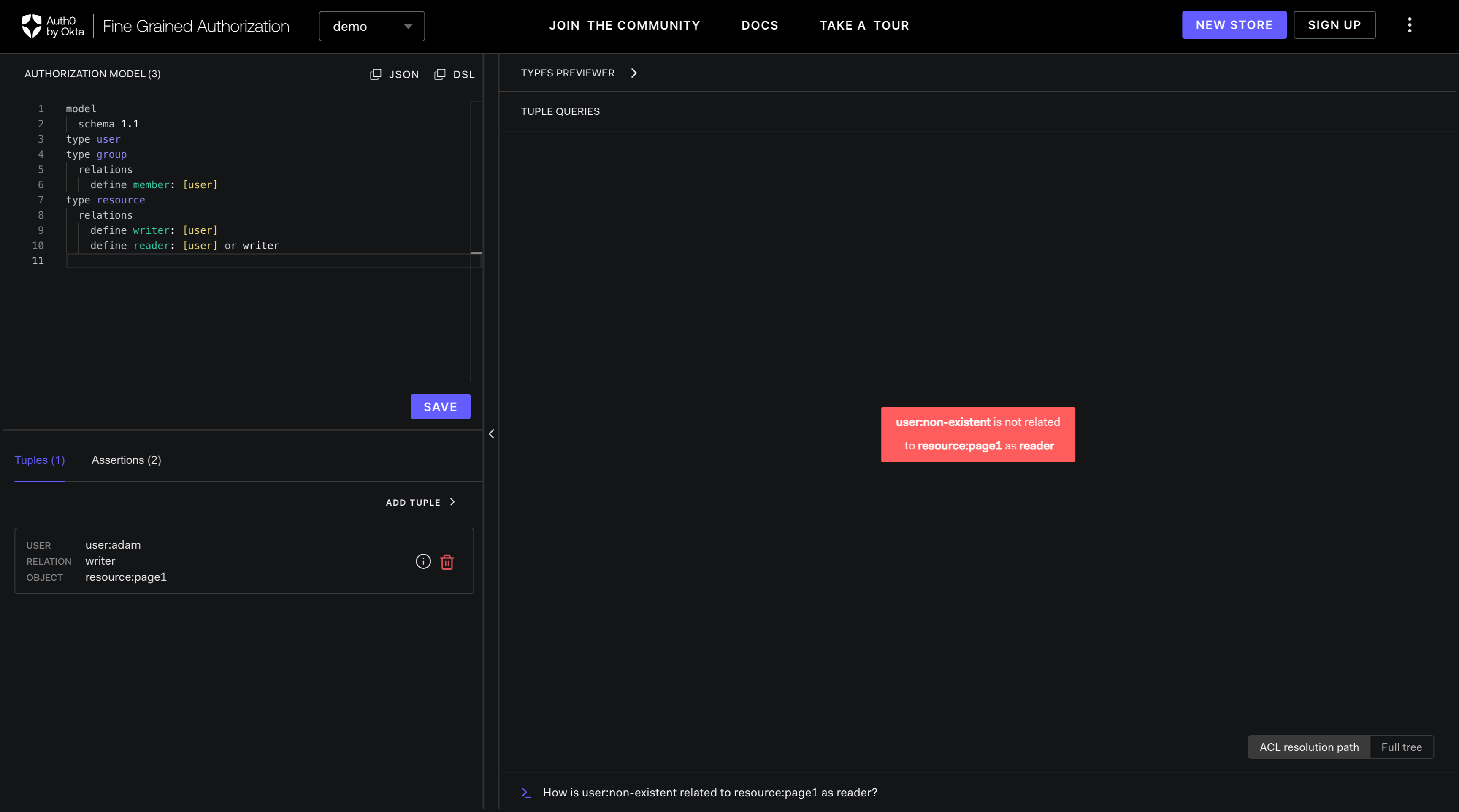The image size is (1459, 812).
Task: Collapse the left panel with arrow
Action: pyautogui.click(x=492, y=434)
